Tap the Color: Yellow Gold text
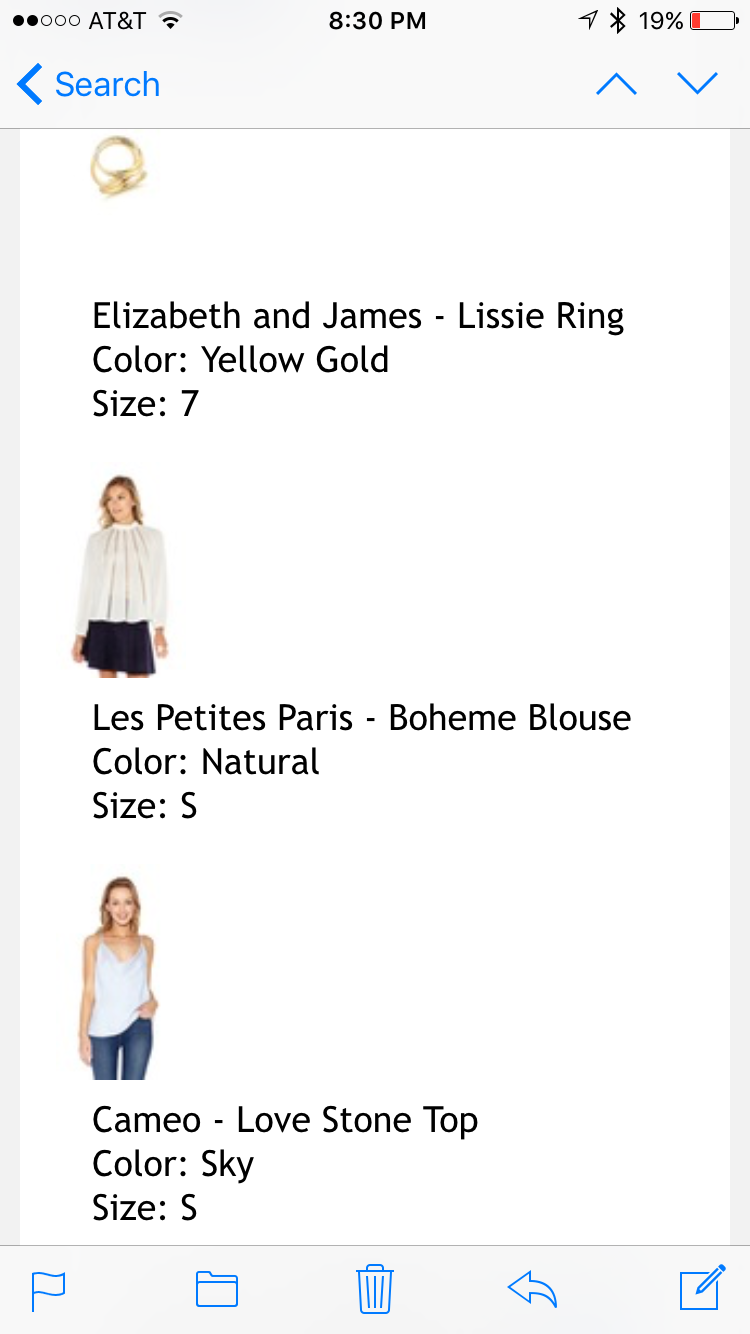 pyautogui.click(x=240, y=360)
